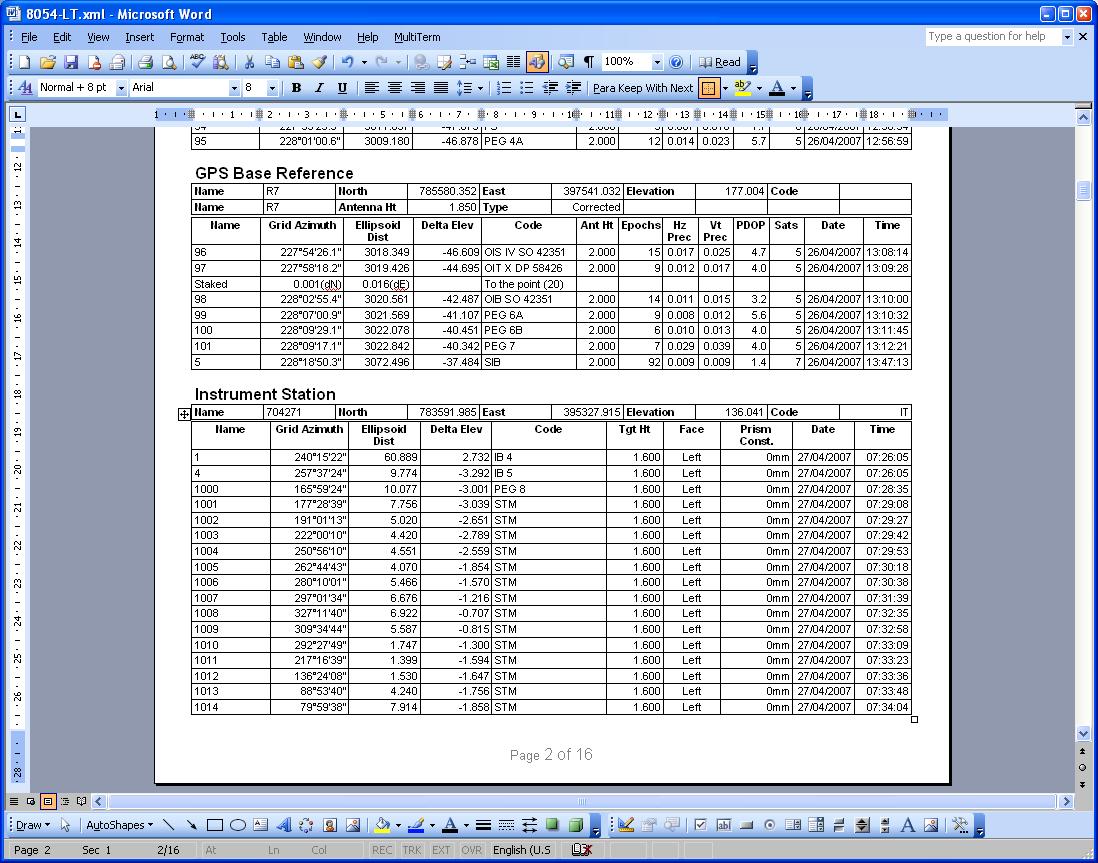Toggle Italic formatting
This screenshot has width=1098, height=863.
[x=319, y=88]
